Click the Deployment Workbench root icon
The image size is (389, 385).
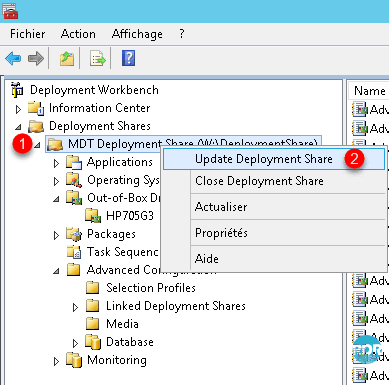[17, 90]
